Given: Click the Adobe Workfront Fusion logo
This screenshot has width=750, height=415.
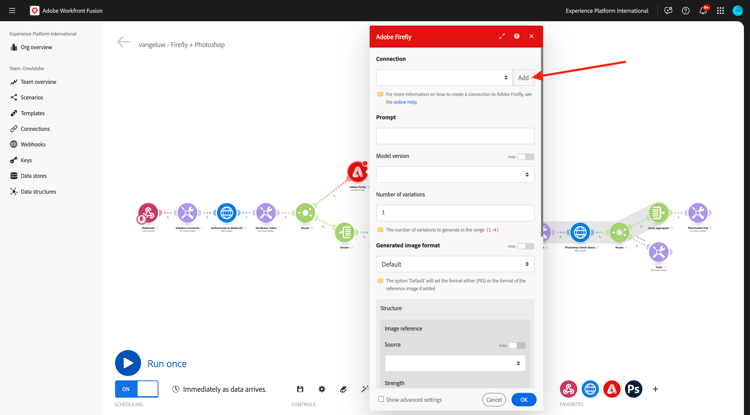Looking at the screenshot, I should click(x=34, y=11).
